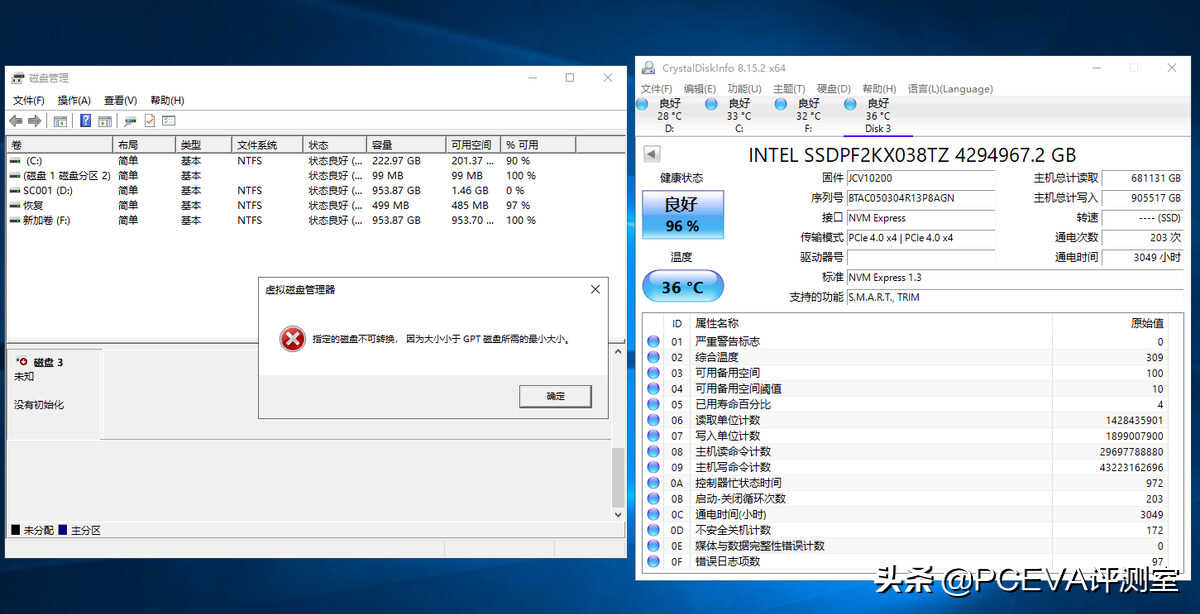Click the 222.97 GB capacity cell
The height and width of the screenshot is (614, 1200).
397,160
